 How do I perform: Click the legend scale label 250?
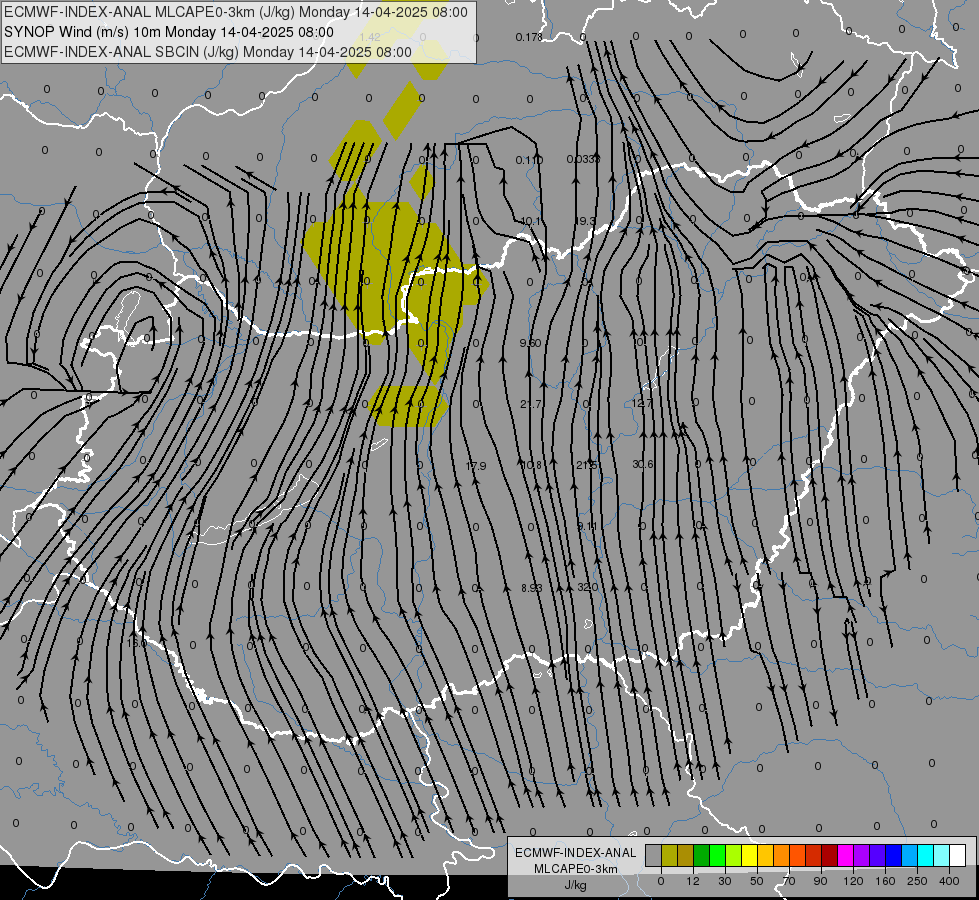click(917, 881)
